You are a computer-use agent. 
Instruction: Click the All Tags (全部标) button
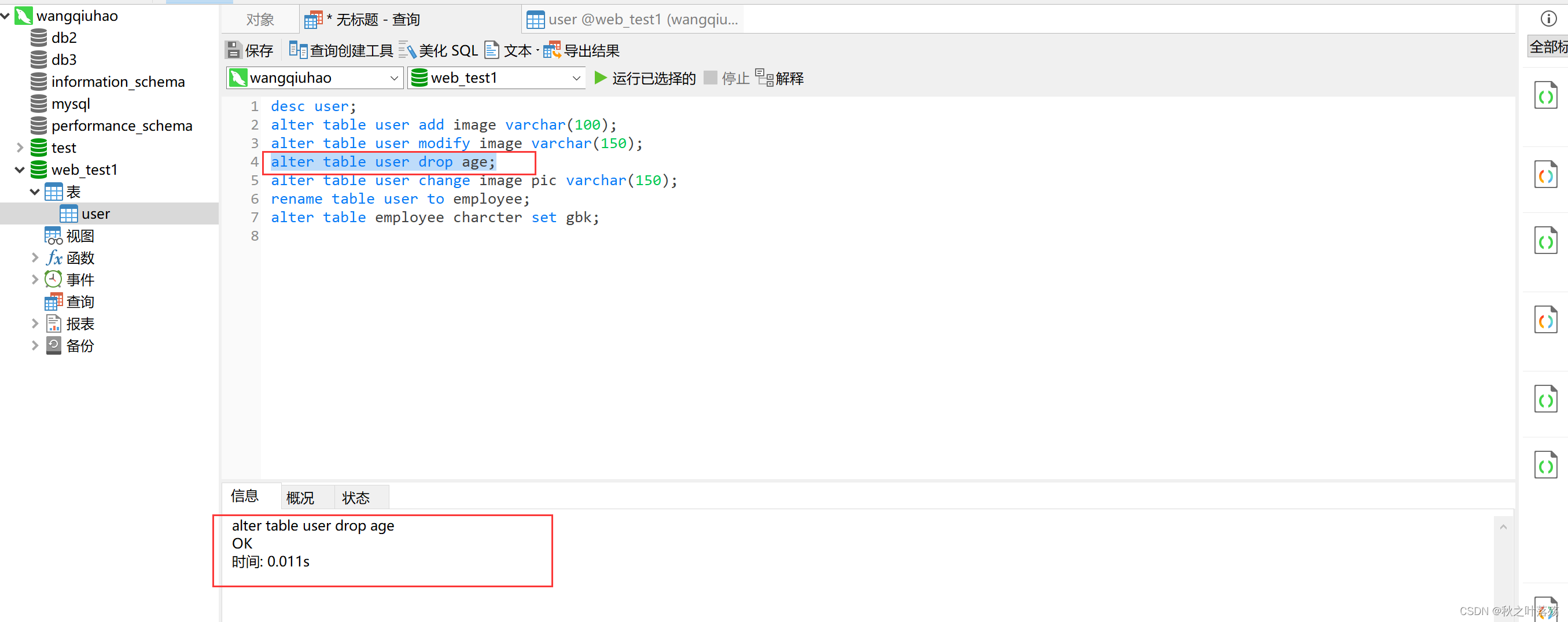pos(1548,46)
